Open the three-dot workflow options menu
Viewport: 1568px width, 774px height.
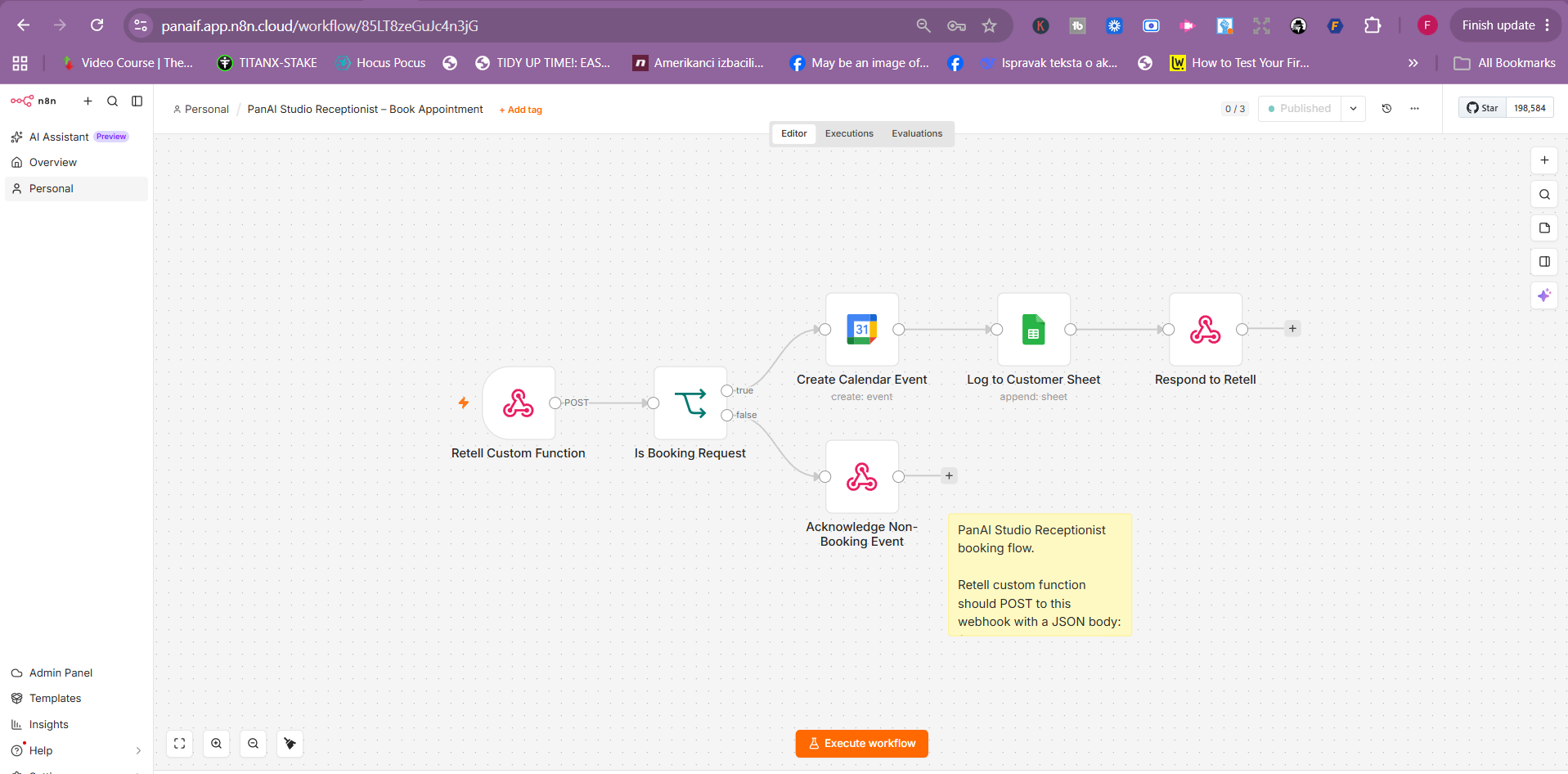(1414, 108)
